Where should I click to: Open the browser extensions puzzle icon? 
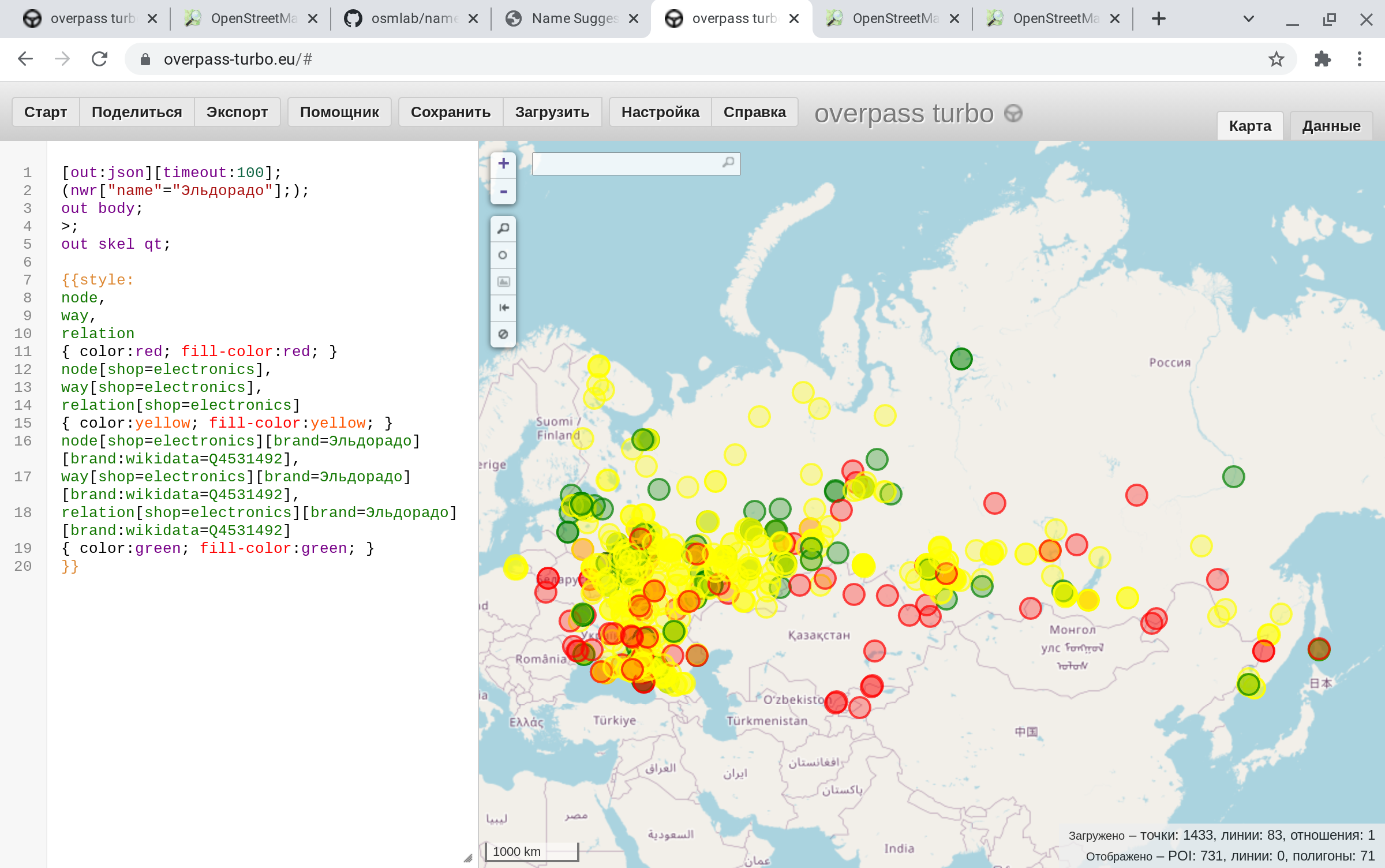(1323, 59)
